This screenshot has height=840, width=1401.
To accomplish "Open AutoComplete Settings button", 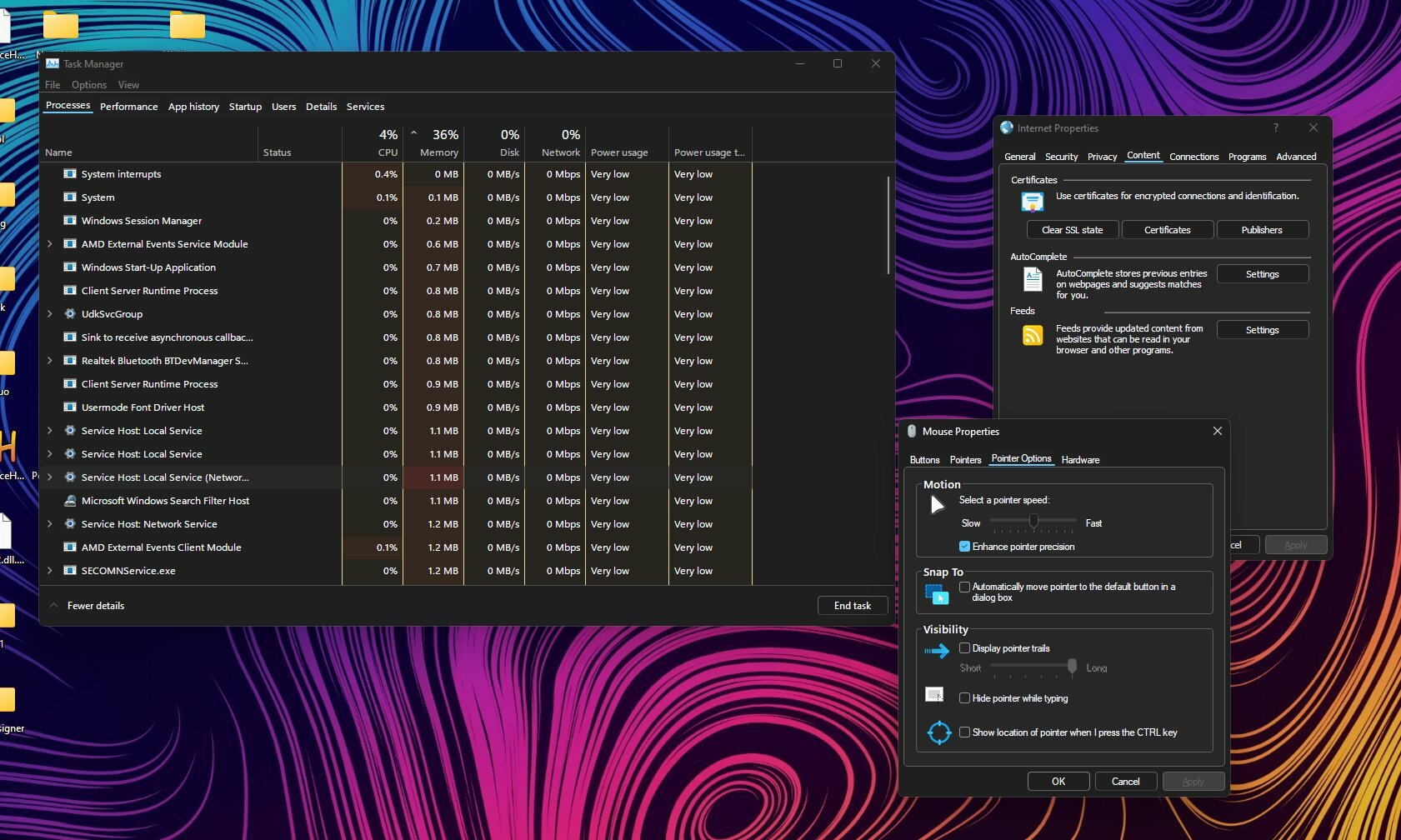I will 1262,274.
